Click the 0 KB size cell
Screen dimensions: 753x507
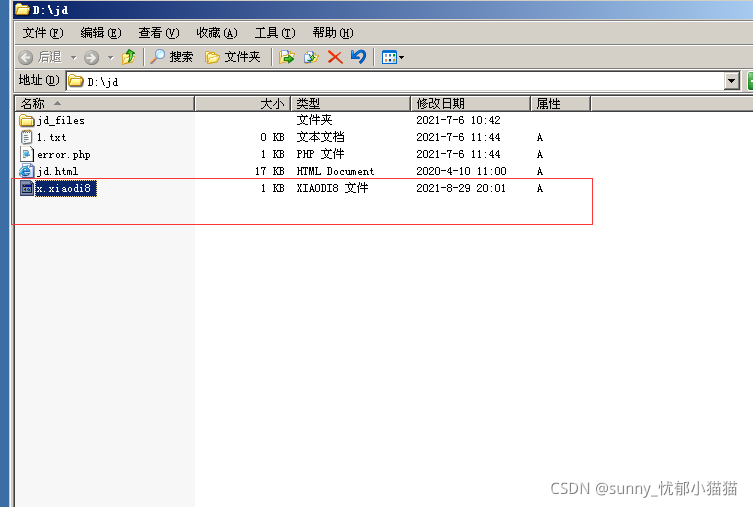(272, 137)
